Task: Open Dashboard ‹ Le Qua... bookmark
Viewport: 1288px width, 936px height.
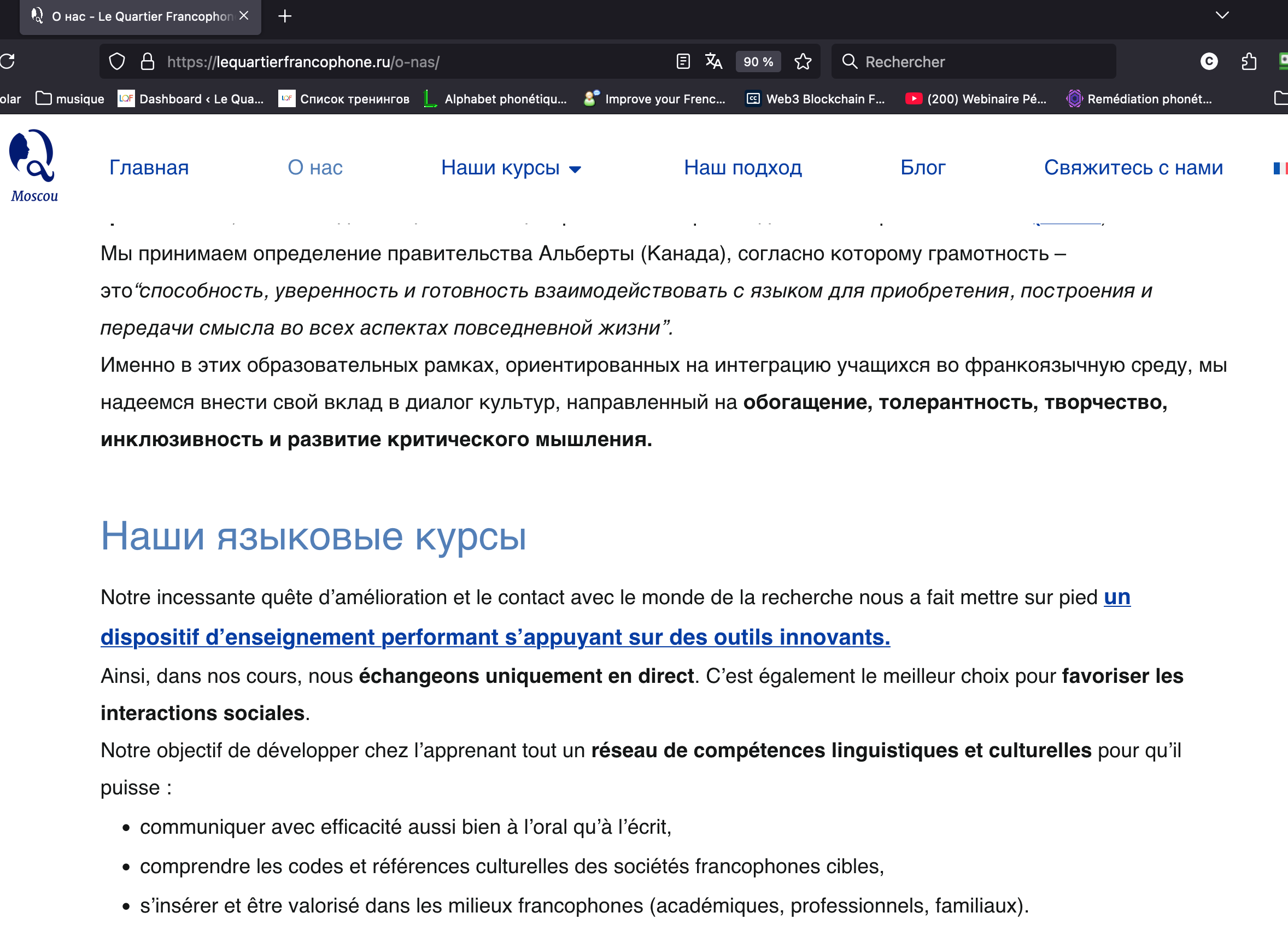Action: (x=191, y=99)
